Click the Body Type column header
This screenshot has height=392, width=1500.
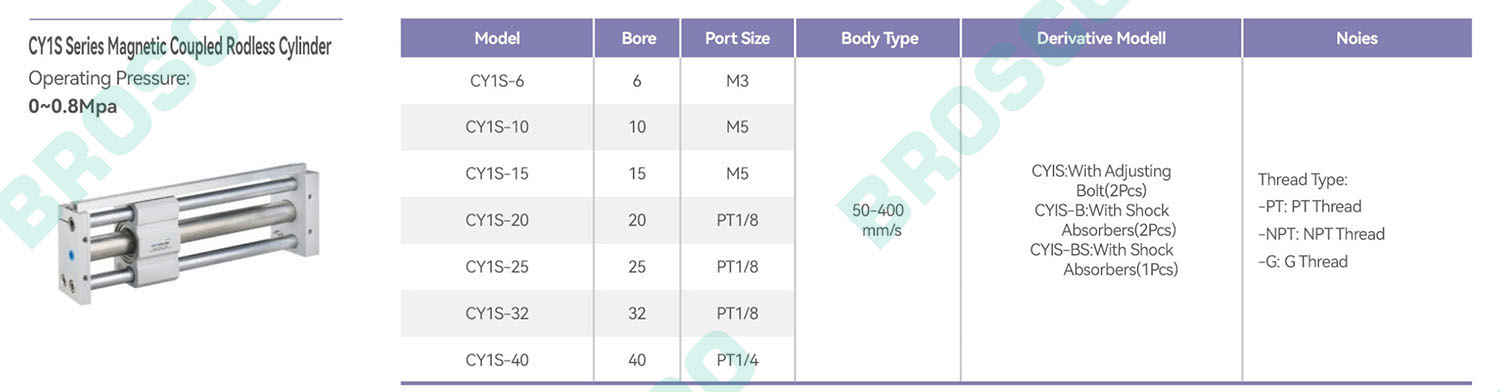click(879, 38)
